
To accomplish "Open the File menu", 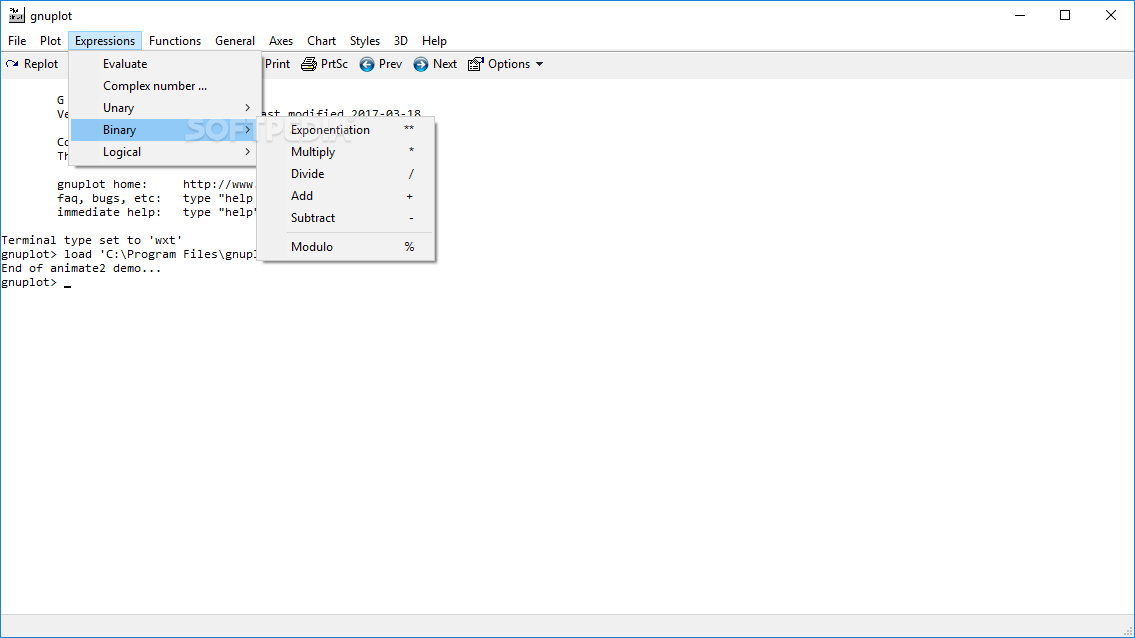I will click(17, 41).
